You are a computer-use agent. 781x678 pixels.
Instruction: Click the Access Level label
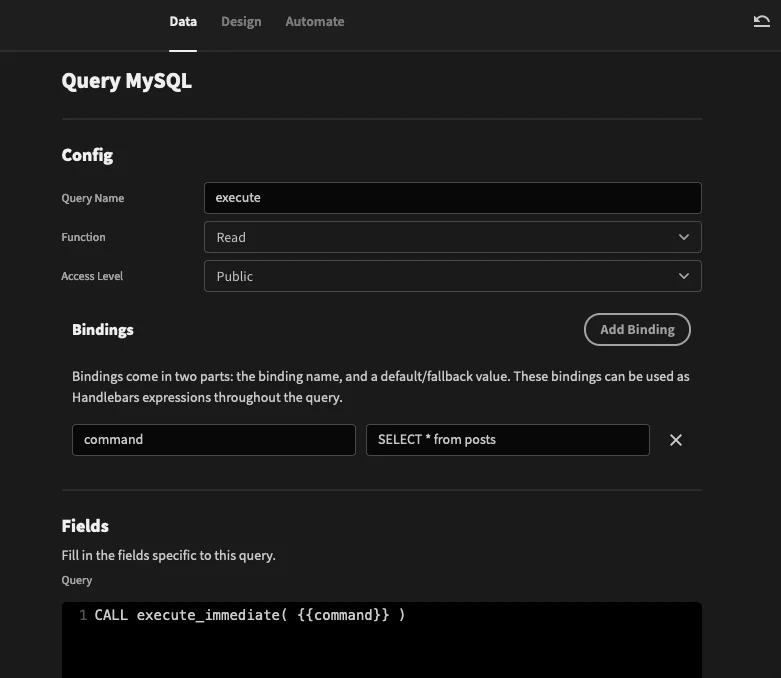click(92, 276)
